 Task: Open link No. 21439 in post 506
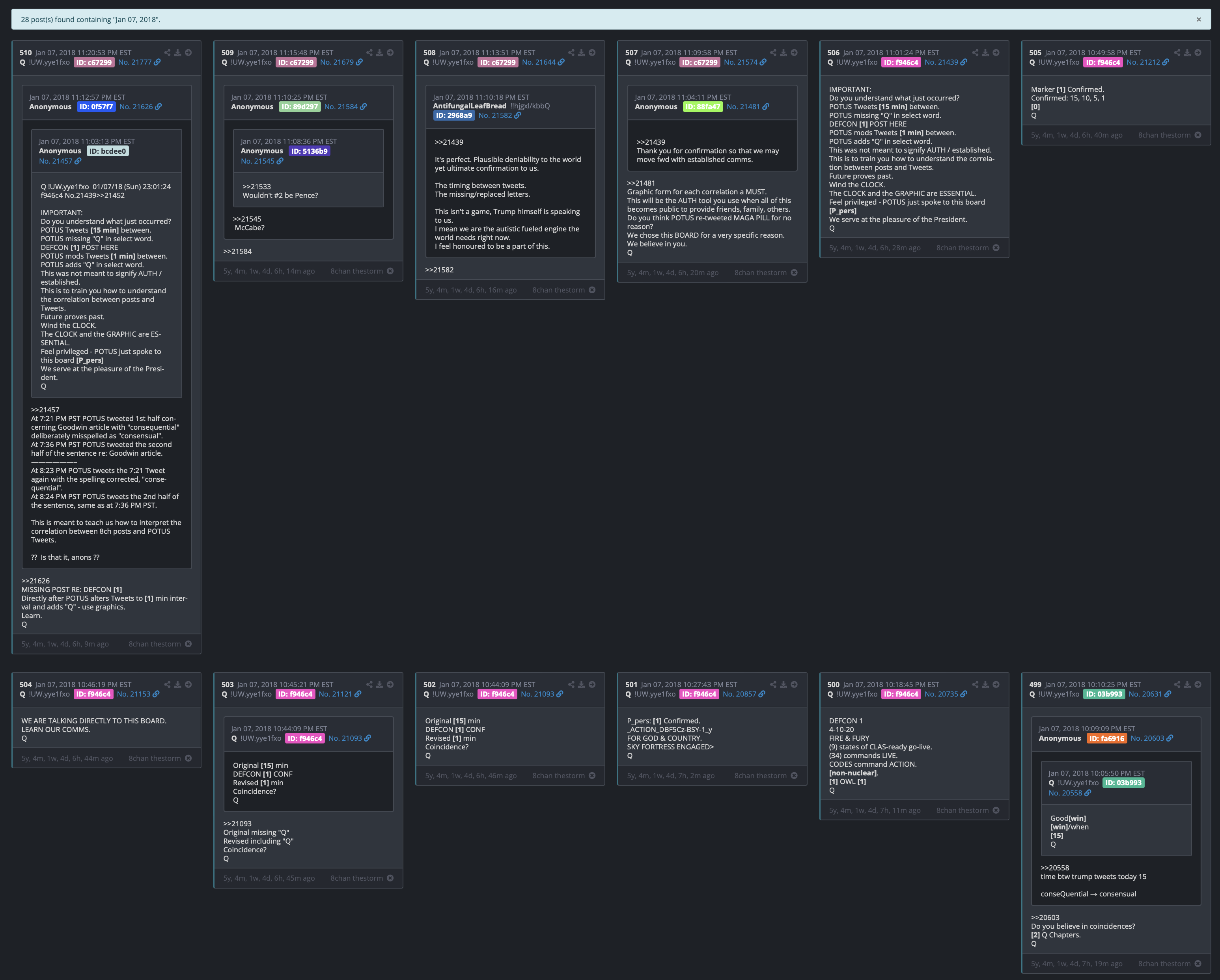pyautogui.click(x=946, y=62)
